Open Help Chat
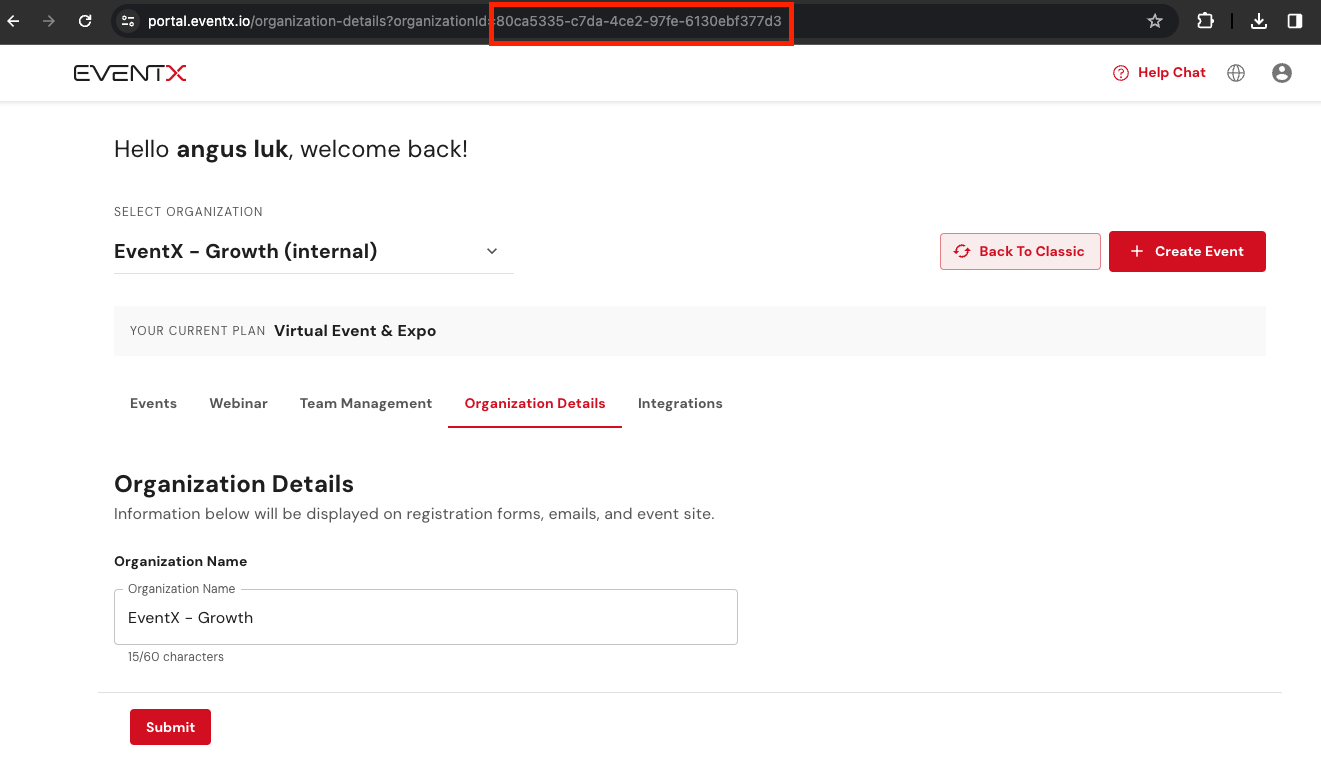1321x774 pixels. [x=1159, y=73]
